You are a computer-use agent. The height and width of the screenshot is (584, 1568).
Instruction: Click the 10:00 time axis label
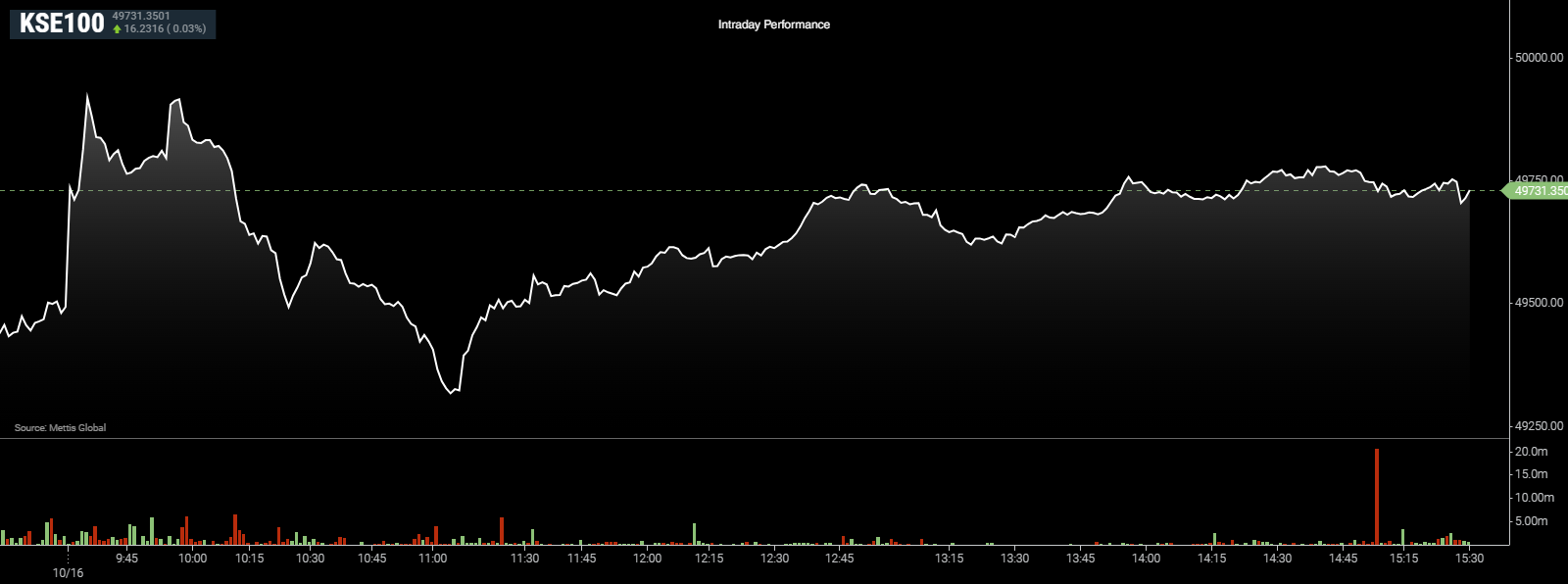(192, 559)
